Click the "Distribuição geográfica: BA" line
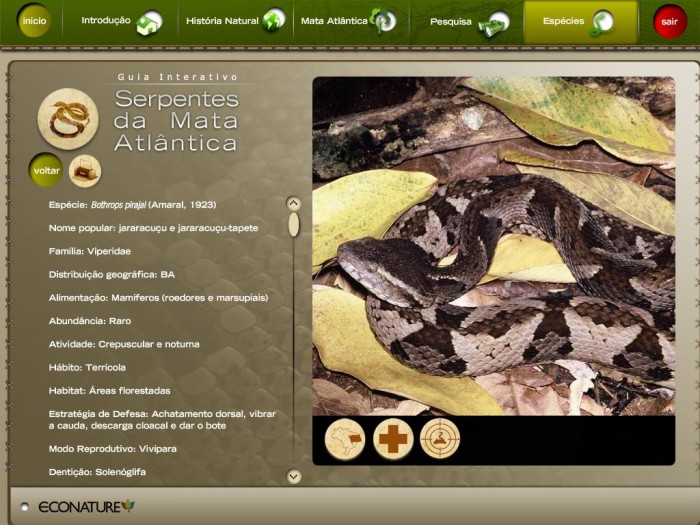700x525 pixels. tap(112, 275)
